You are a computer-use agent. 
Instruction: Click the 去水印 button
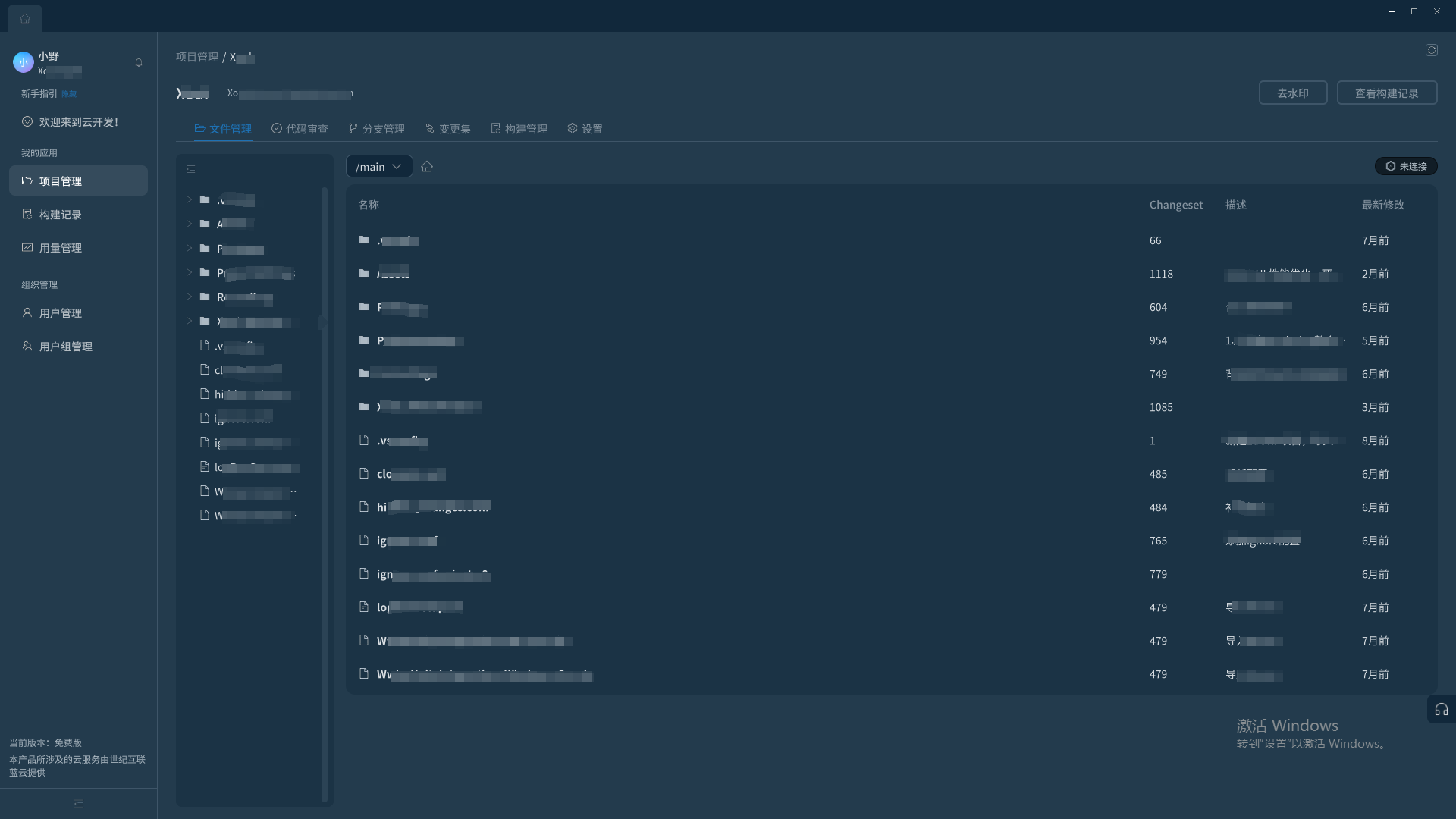click(1292, 93)
